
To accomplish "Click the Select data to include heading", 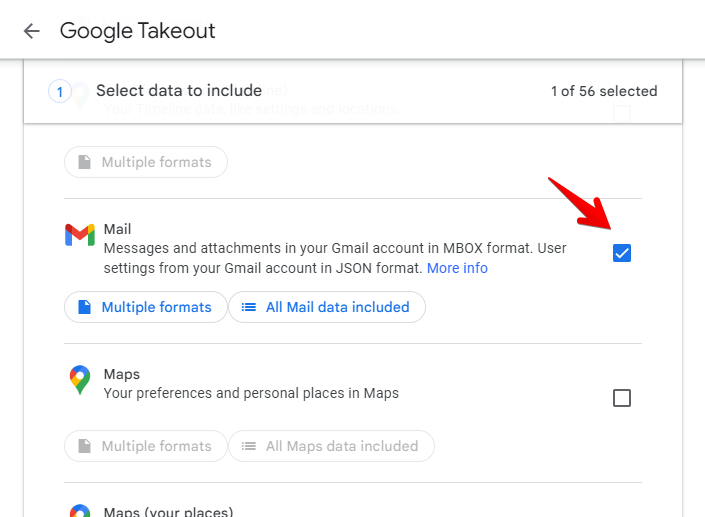I will click(179, 91).
